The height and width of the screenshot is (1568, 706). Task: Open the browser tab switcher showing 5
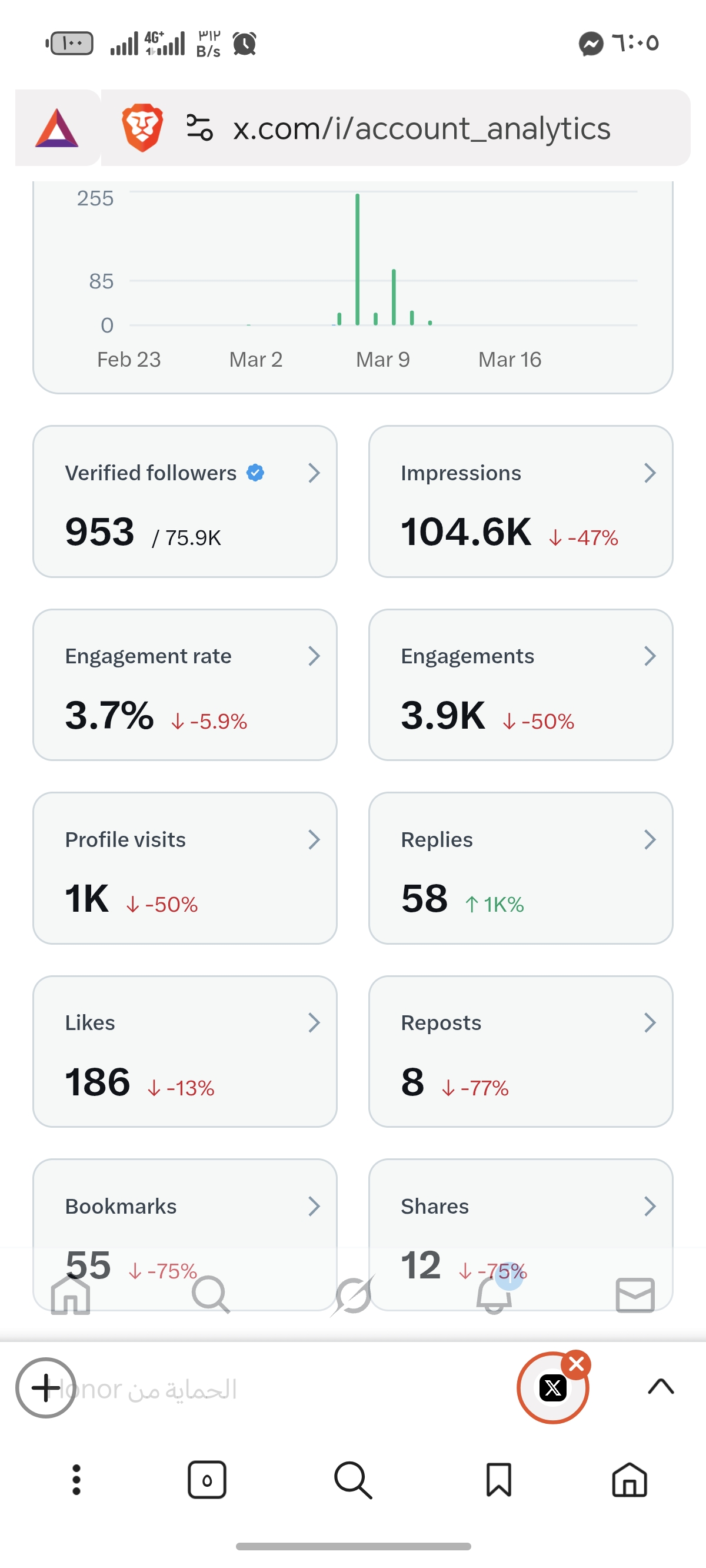click(207, 1480)
